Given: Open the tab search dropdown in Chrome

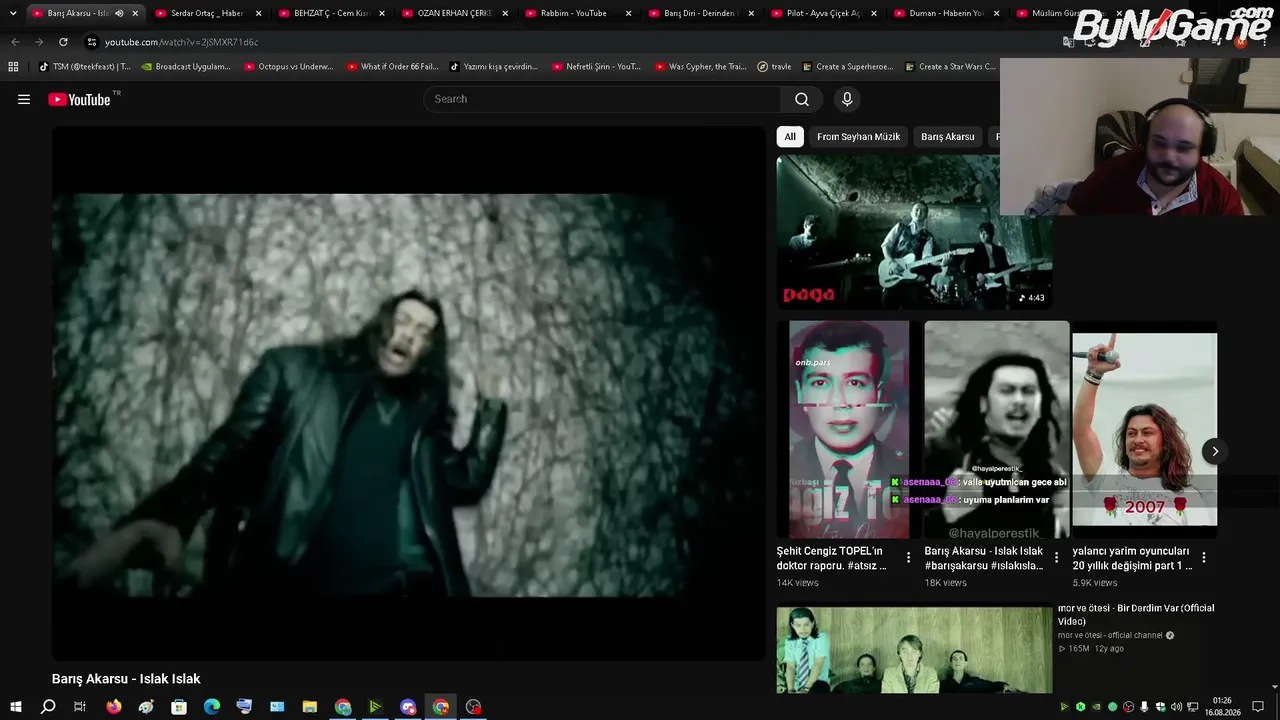Looking at the screenshot, I should click(x=13, y=13).
